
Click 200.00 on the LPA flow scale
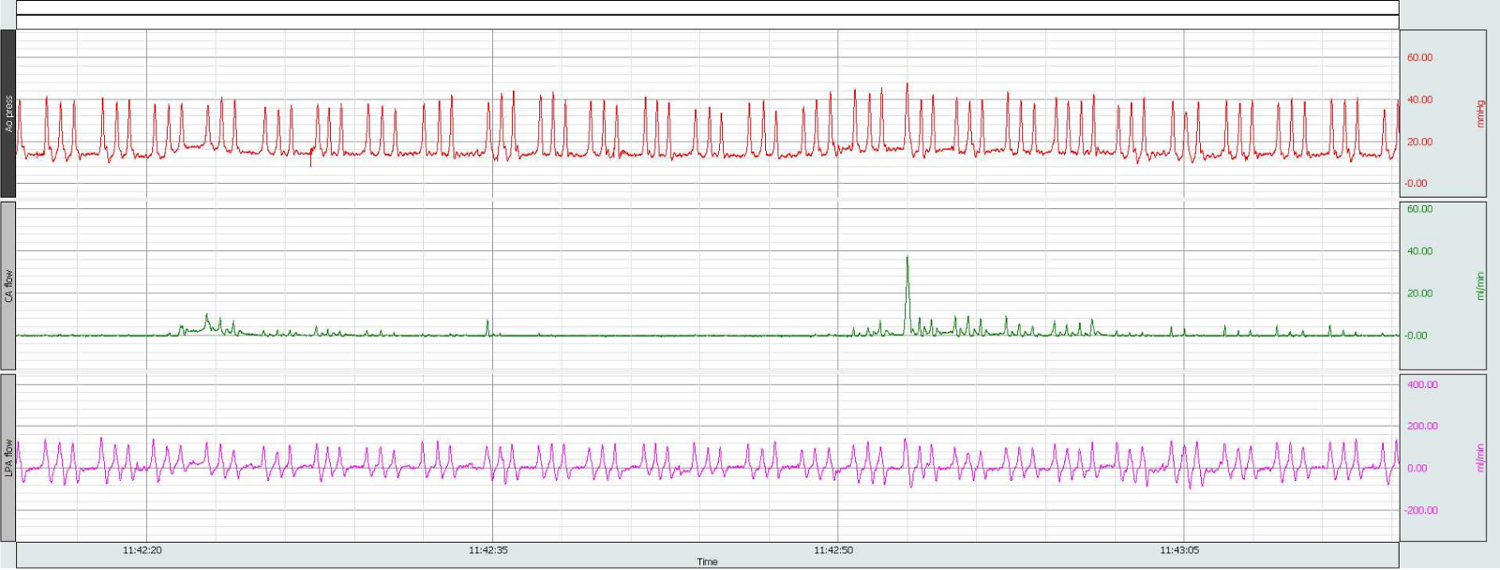pyautogui.click(x=1422, y=426)
